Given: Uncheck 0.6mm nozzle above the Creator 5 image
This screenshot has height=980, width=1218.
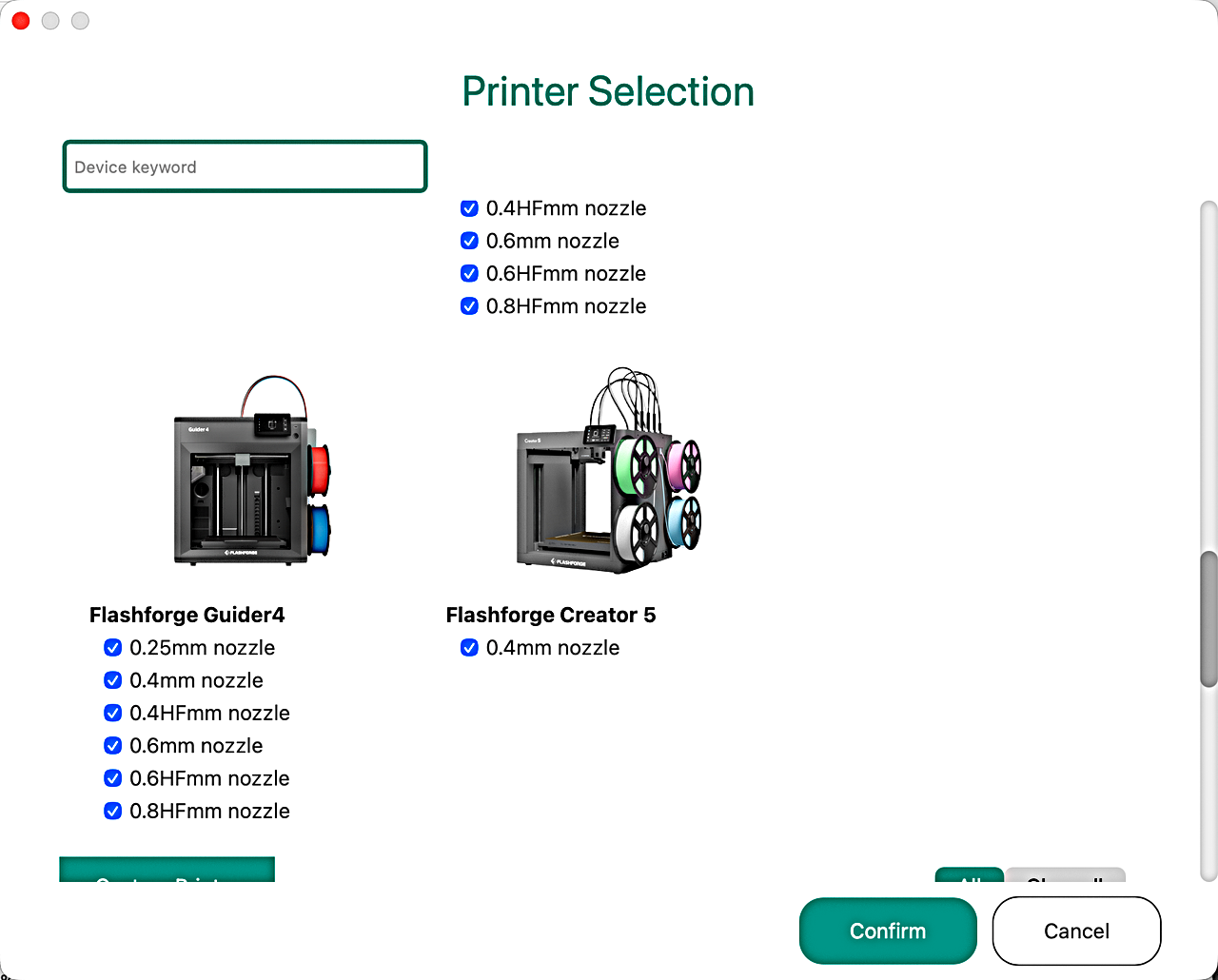Looking at the screenshot, I should pyautogui.click(x=469, y=241).
